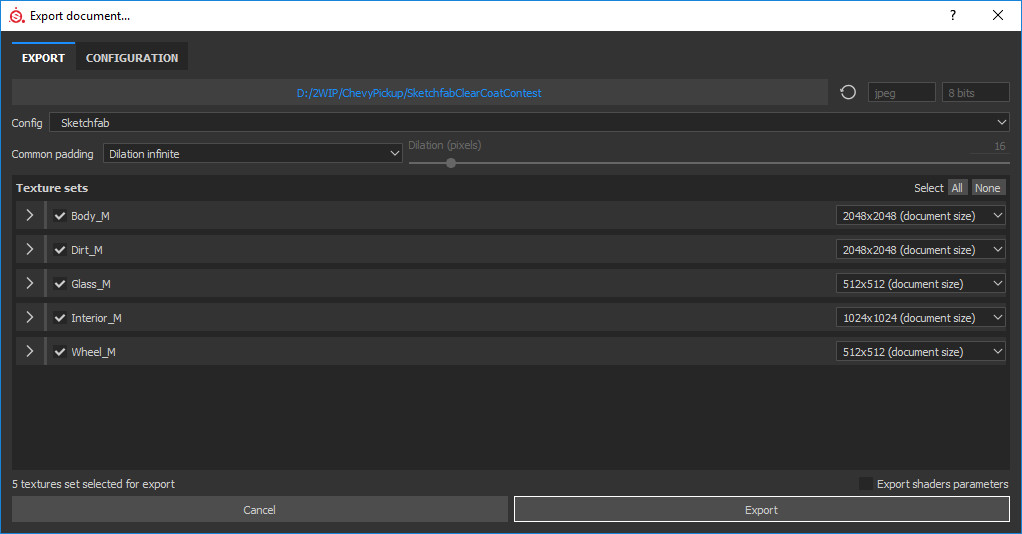
Task: Click the Substance Painter logo icon
Action: [x=16, y=16]
